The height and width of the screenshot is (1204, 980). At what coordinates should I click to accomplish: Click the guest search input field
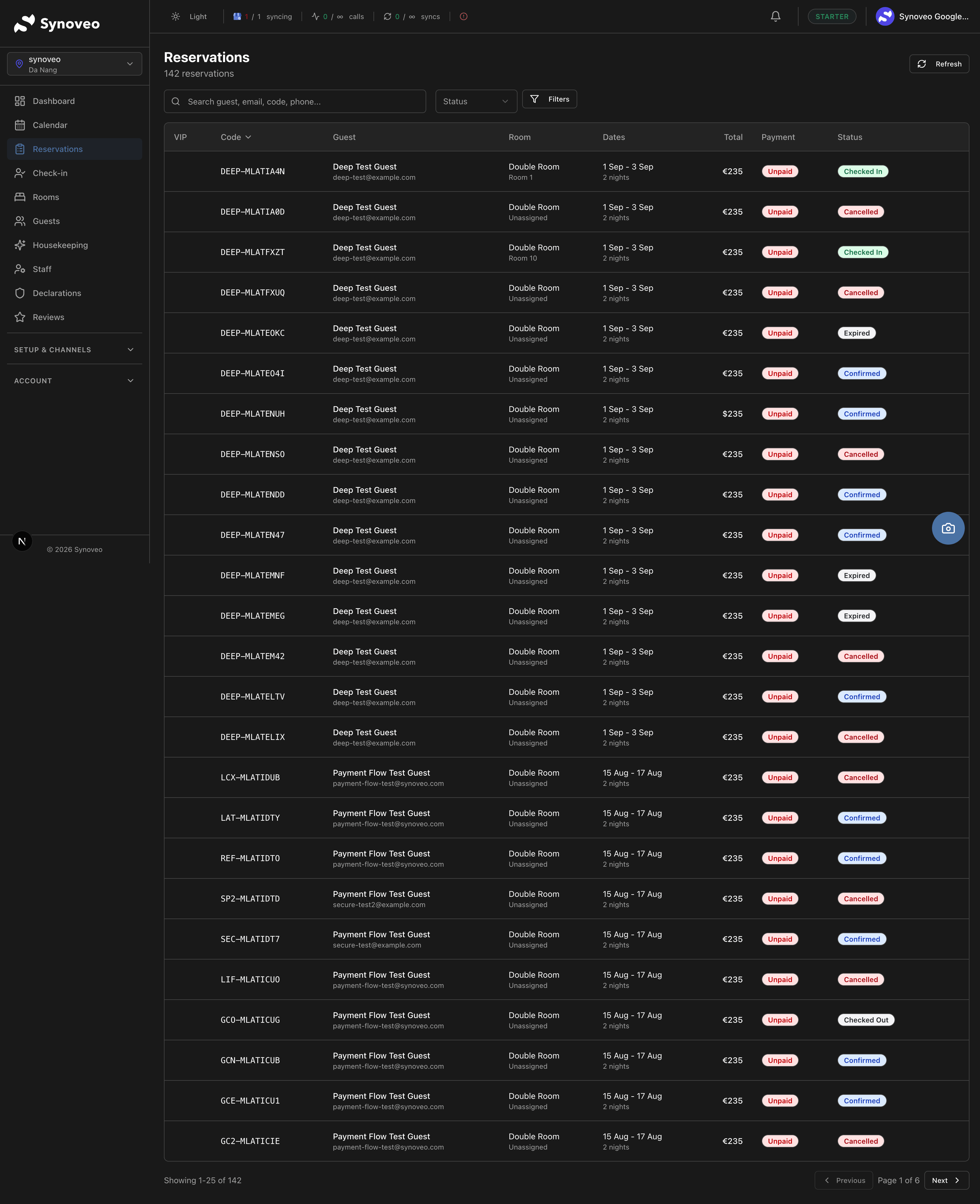point(295,102)
